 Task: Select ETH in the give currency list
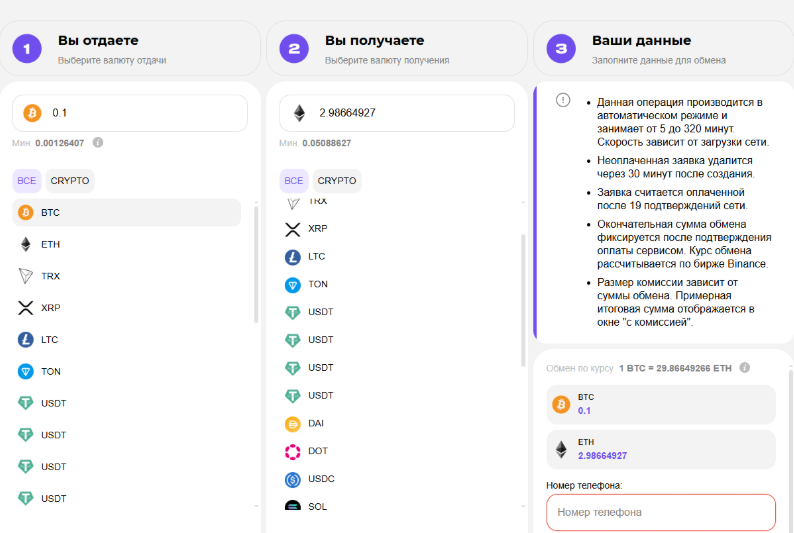50,244
